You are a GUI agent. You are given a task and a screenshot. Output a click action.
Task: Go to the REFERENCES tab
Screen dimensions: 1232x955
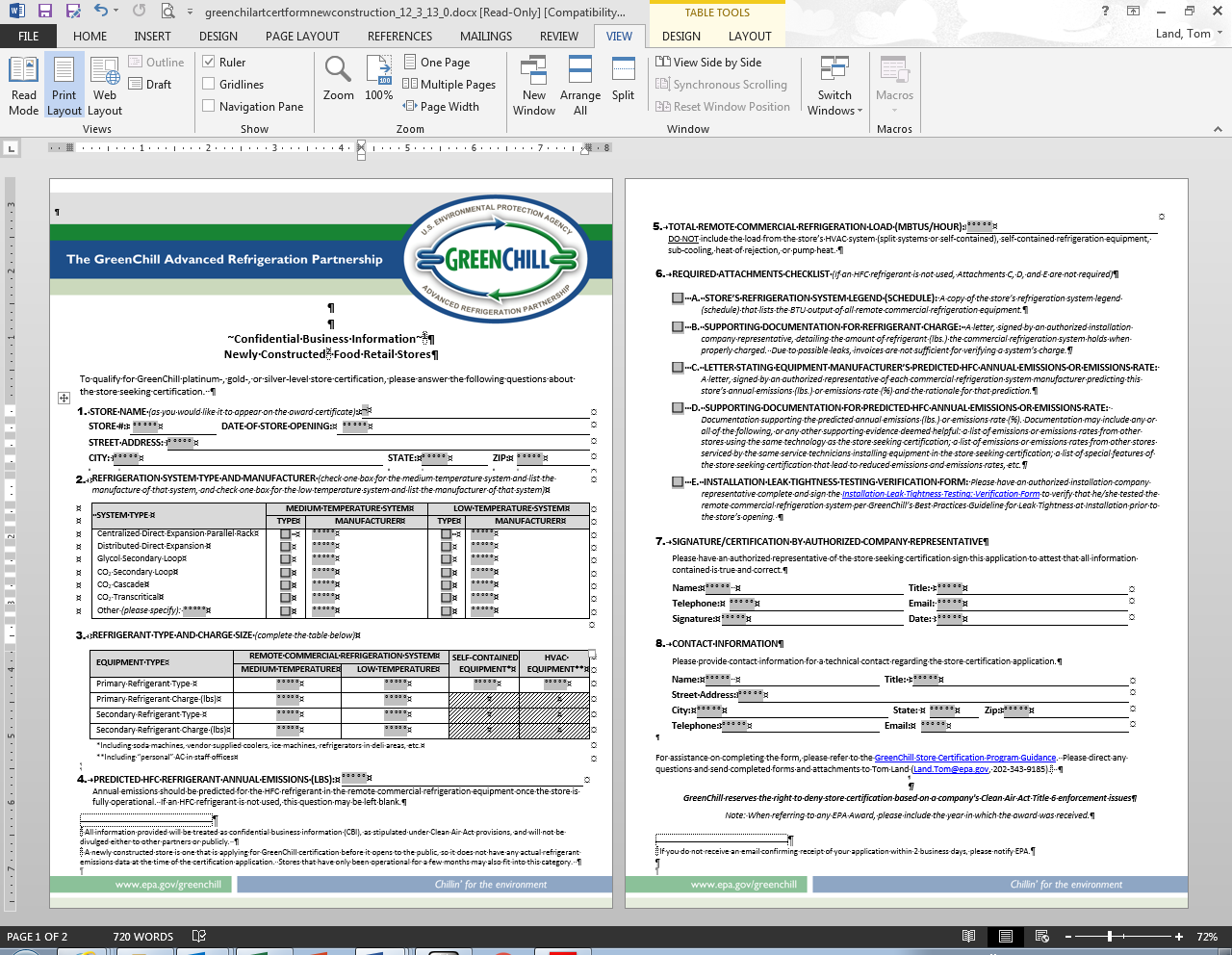pyautogui.click(x=399, y=37)
